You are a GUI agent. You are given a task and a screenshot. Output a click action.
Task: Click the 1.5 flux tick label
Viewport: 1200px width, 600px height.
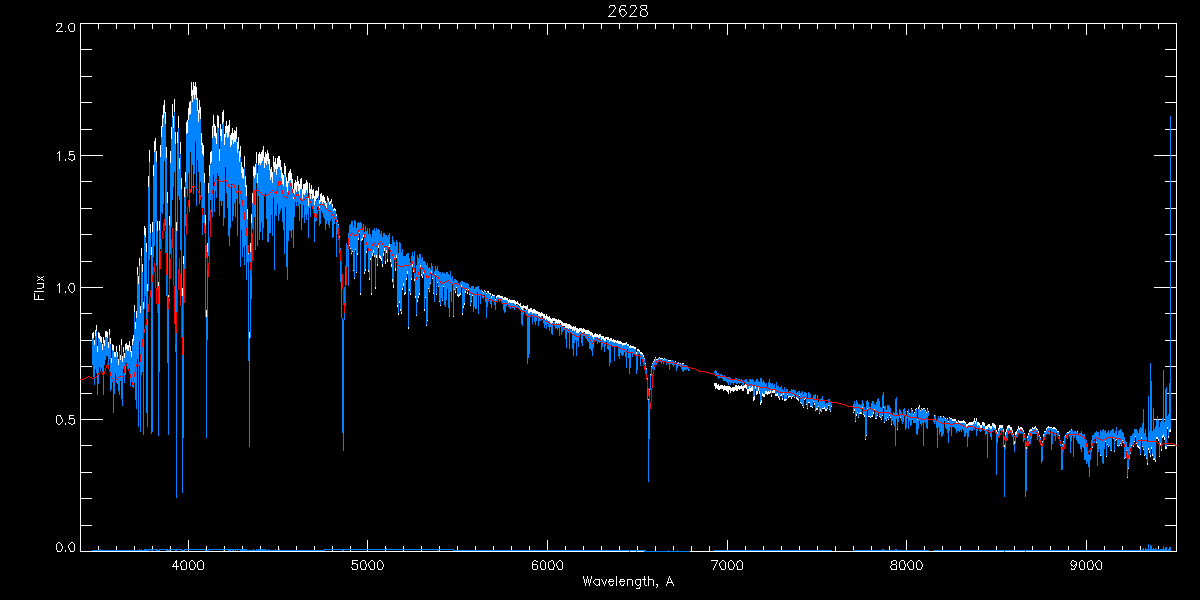point(66,157)
